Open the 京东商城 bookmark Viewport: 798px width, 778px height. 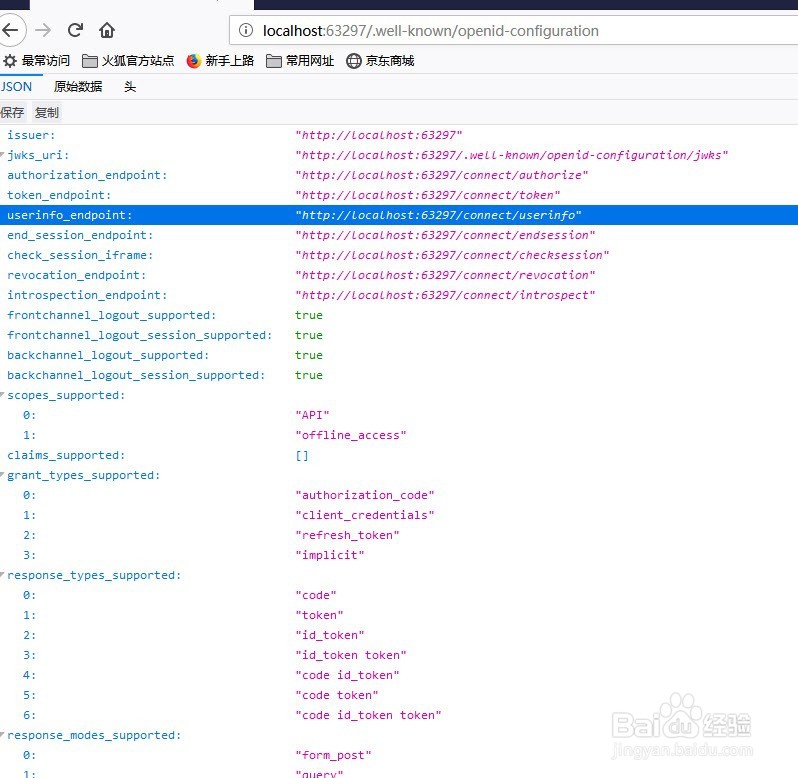tap(380, 61)
